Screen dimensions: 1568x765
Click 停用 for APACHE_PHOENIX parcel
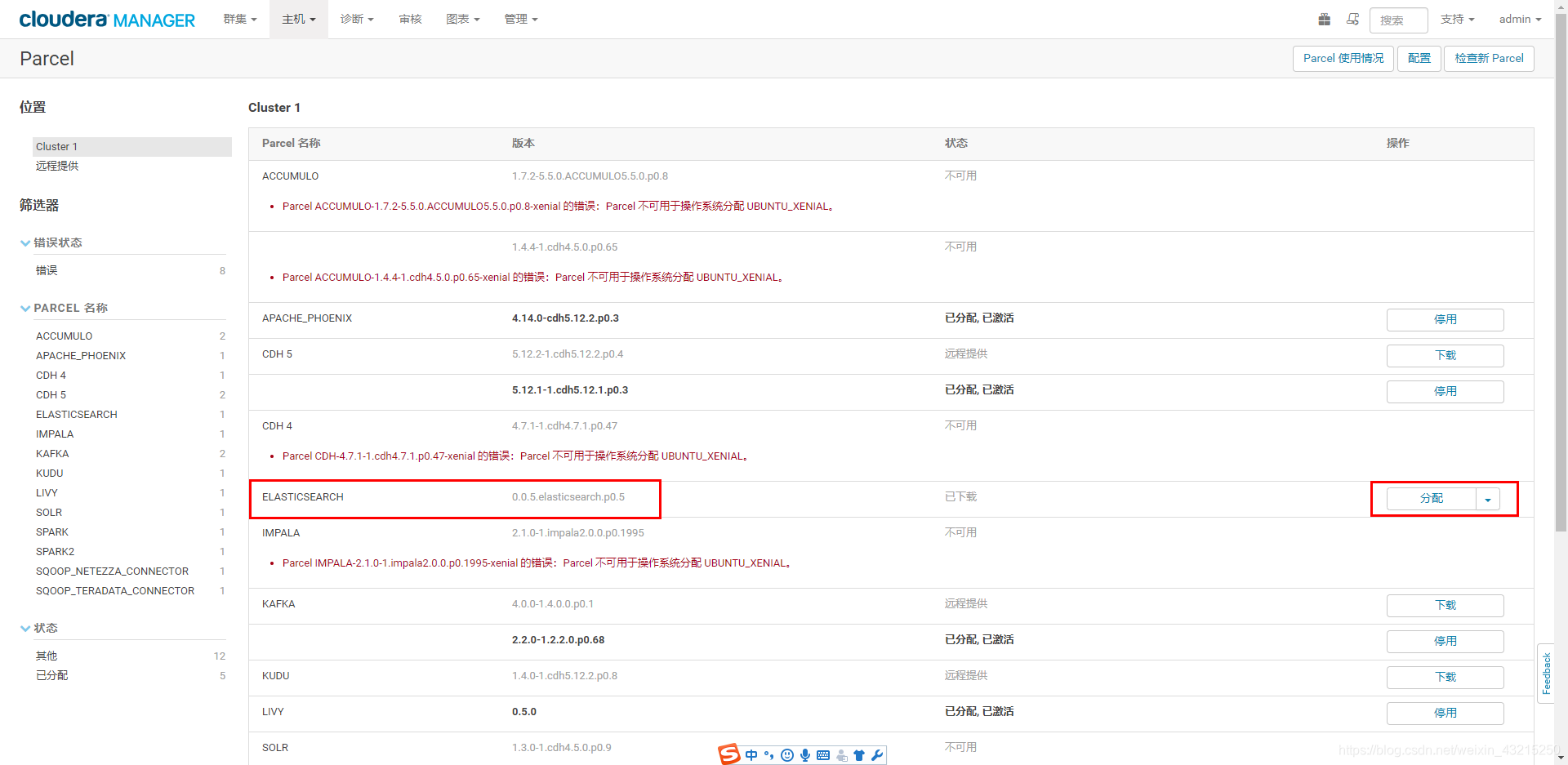point(1445,320)
